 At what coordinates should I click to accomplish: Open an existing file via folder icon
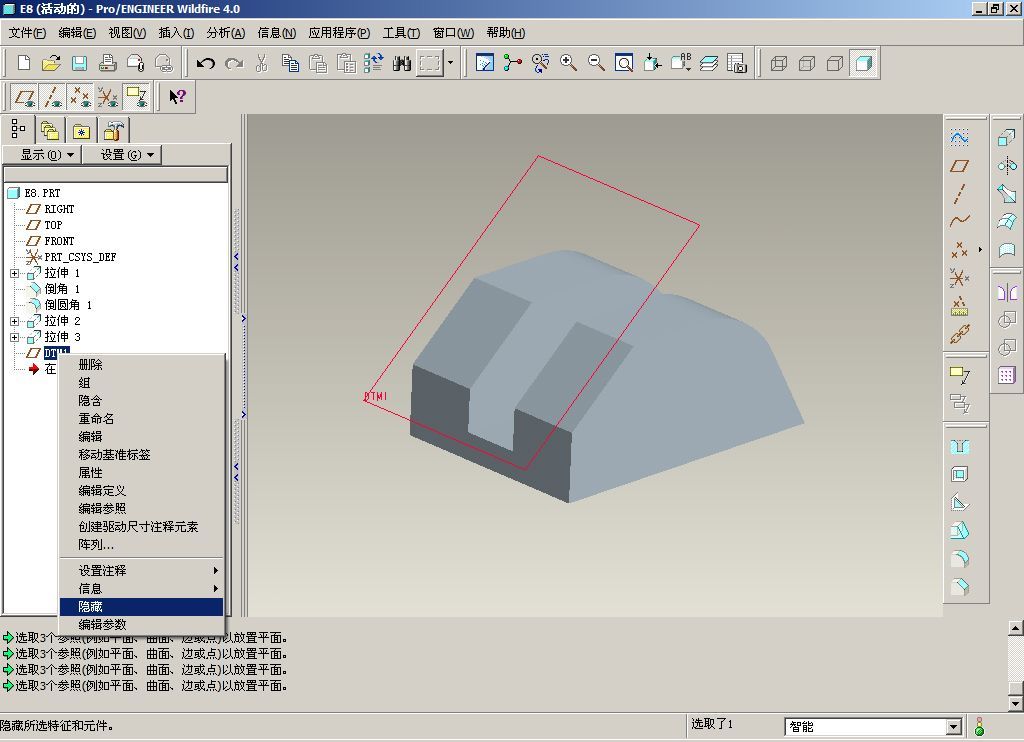tap(51, 63)
